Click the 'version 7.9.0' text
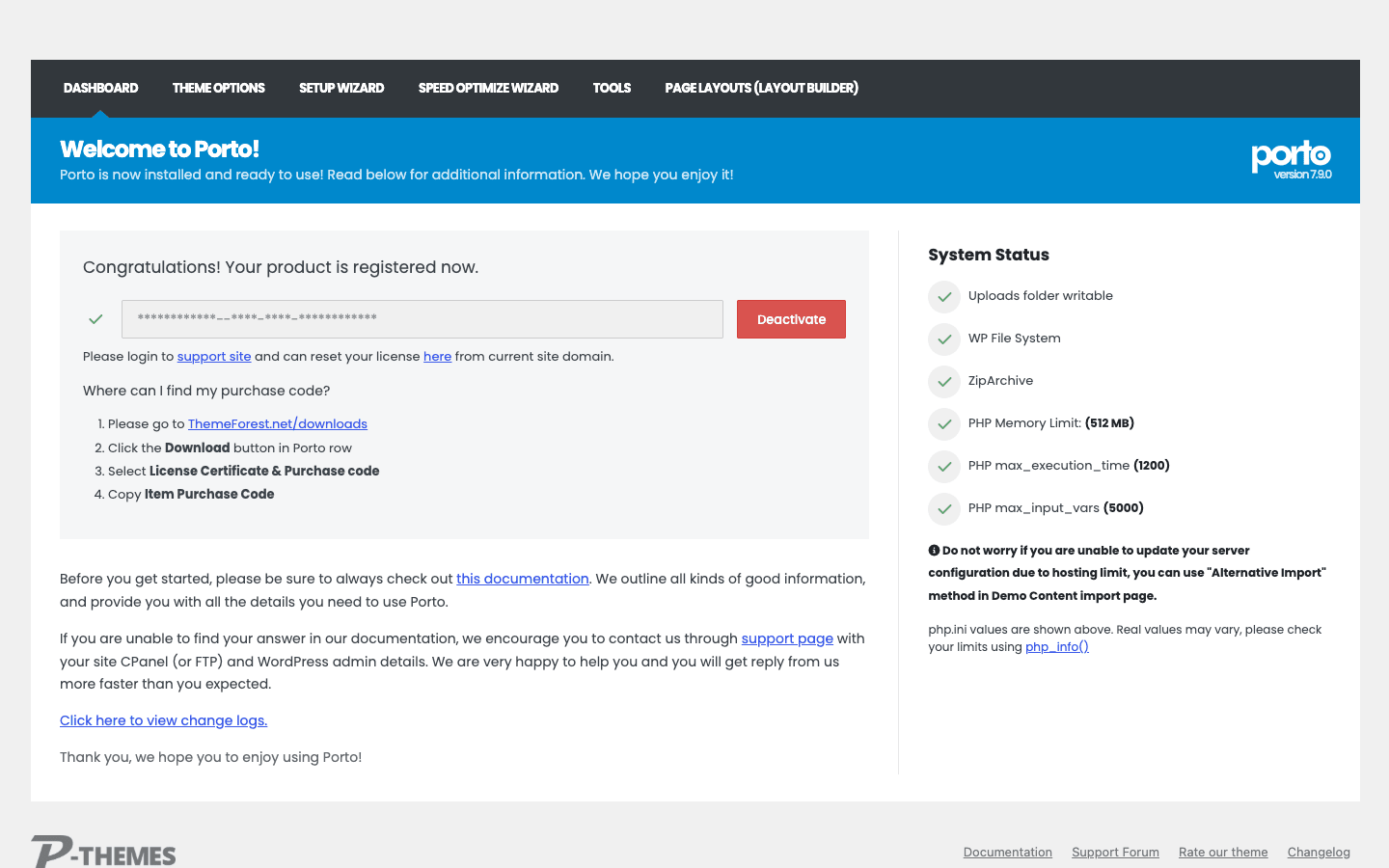This screenshot has height=868, width=1389. click(1302, 175)
